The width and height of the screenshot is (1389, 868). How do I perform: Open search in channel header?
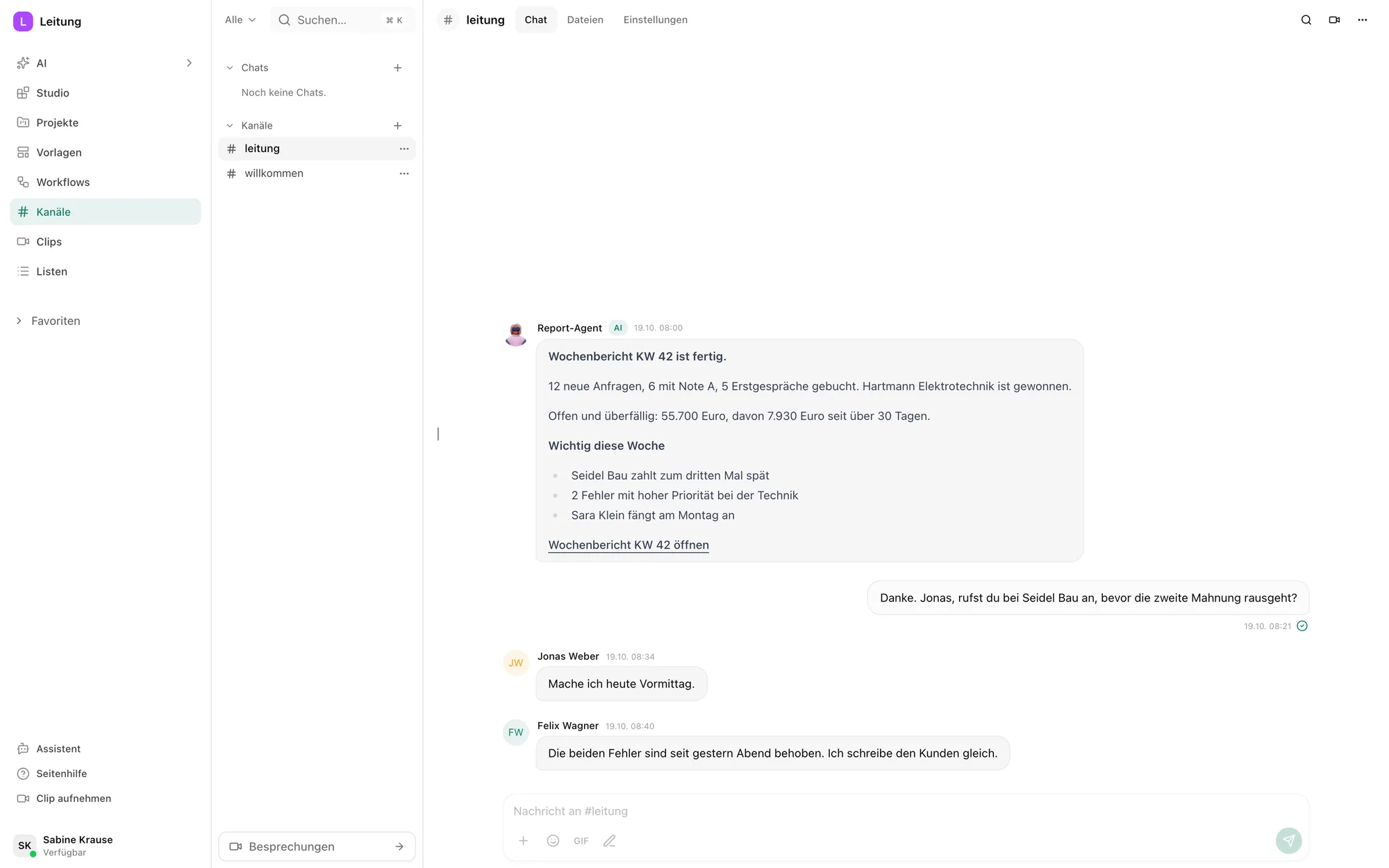point(1306,20)
